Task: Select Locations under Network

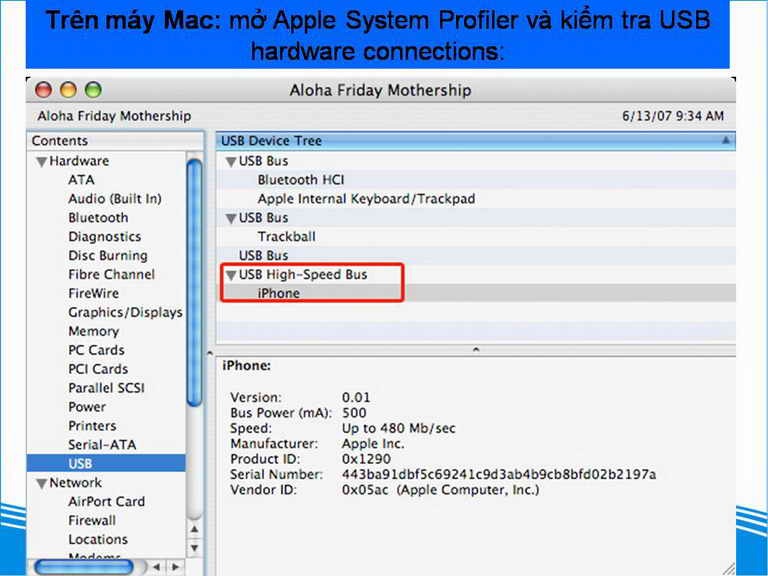Action: tap(98, 539)
